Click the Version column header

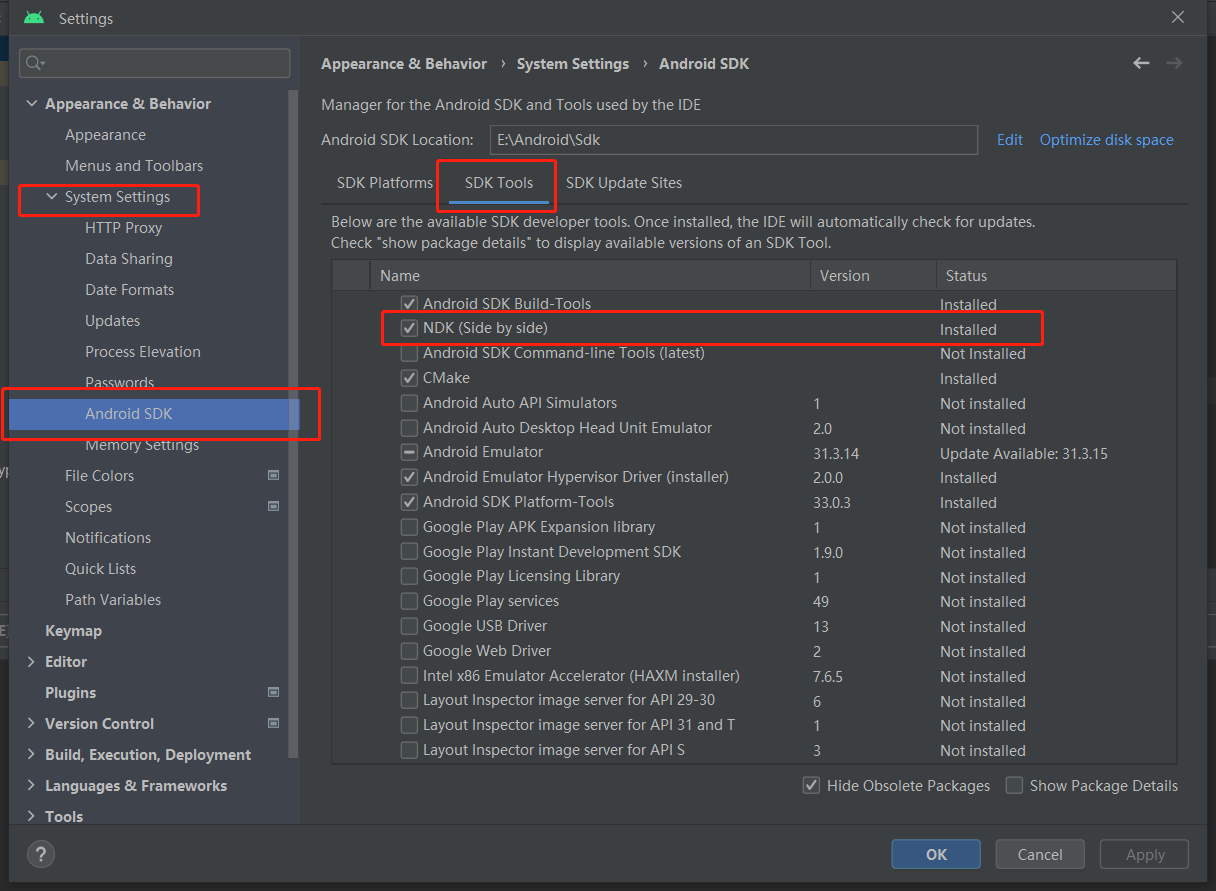tap(873, 276)
